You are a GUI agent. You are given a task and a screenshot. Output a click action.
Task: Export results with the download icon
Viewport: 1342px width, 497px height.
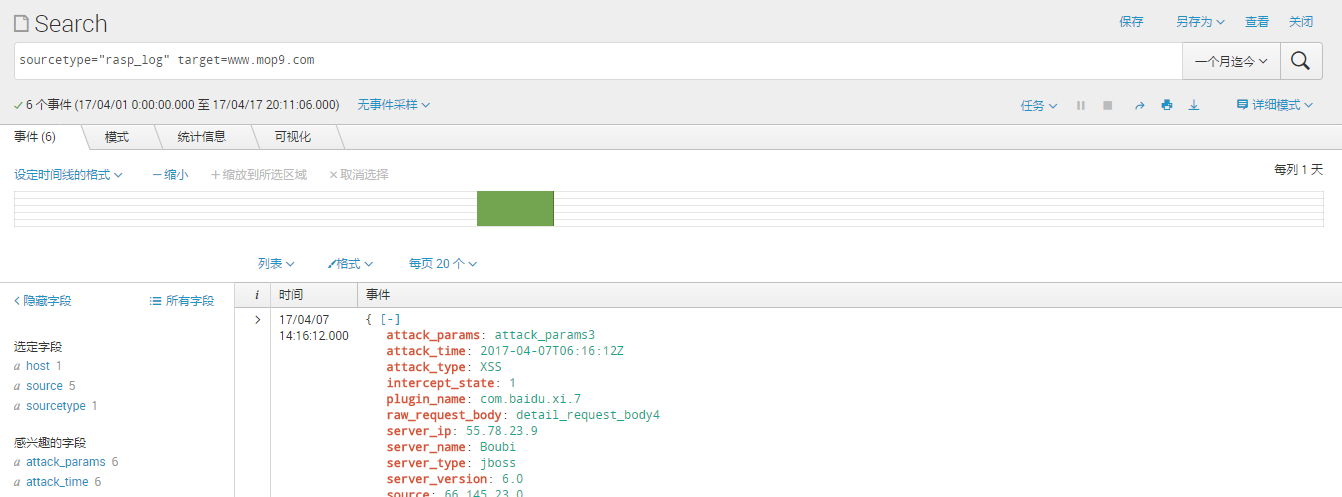click(x=1193, y=105)
